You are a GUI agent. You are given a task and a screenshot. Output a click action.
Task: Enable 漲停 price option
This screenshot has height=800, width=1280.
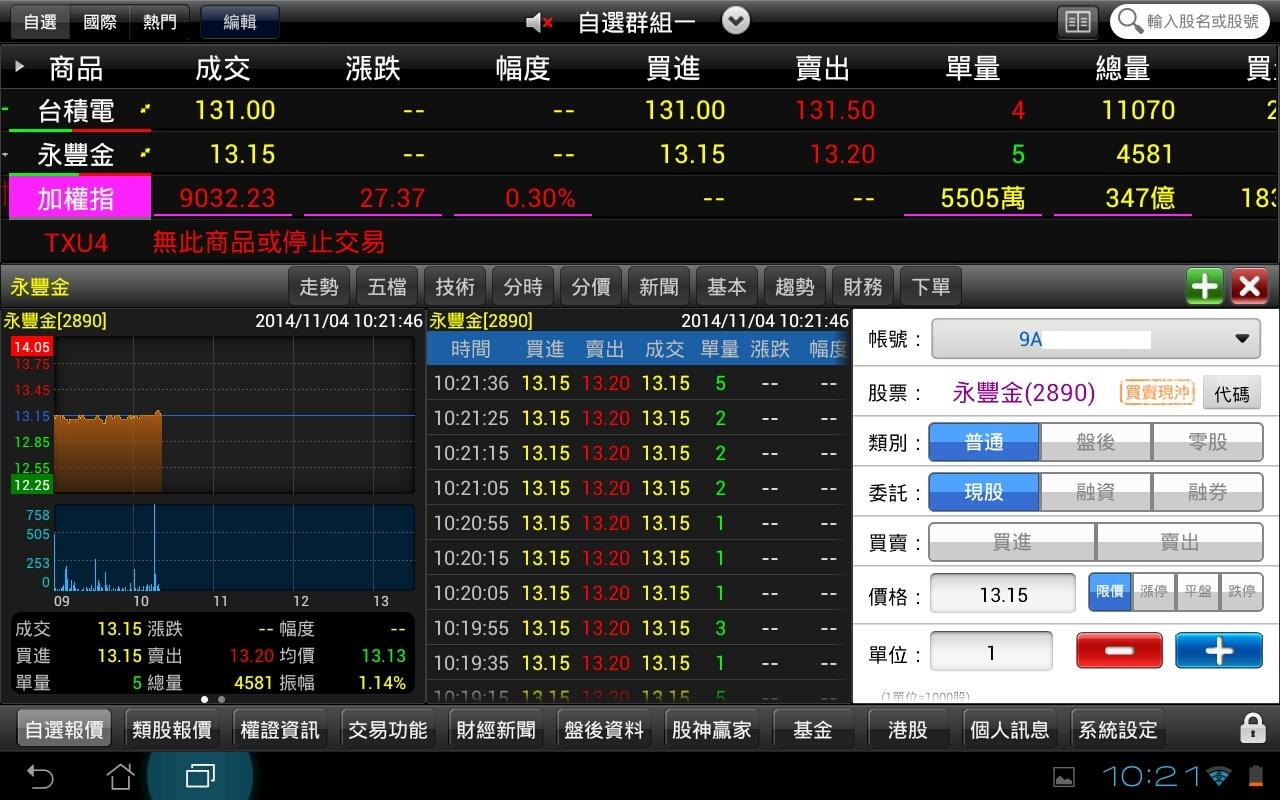(1153, 592)
